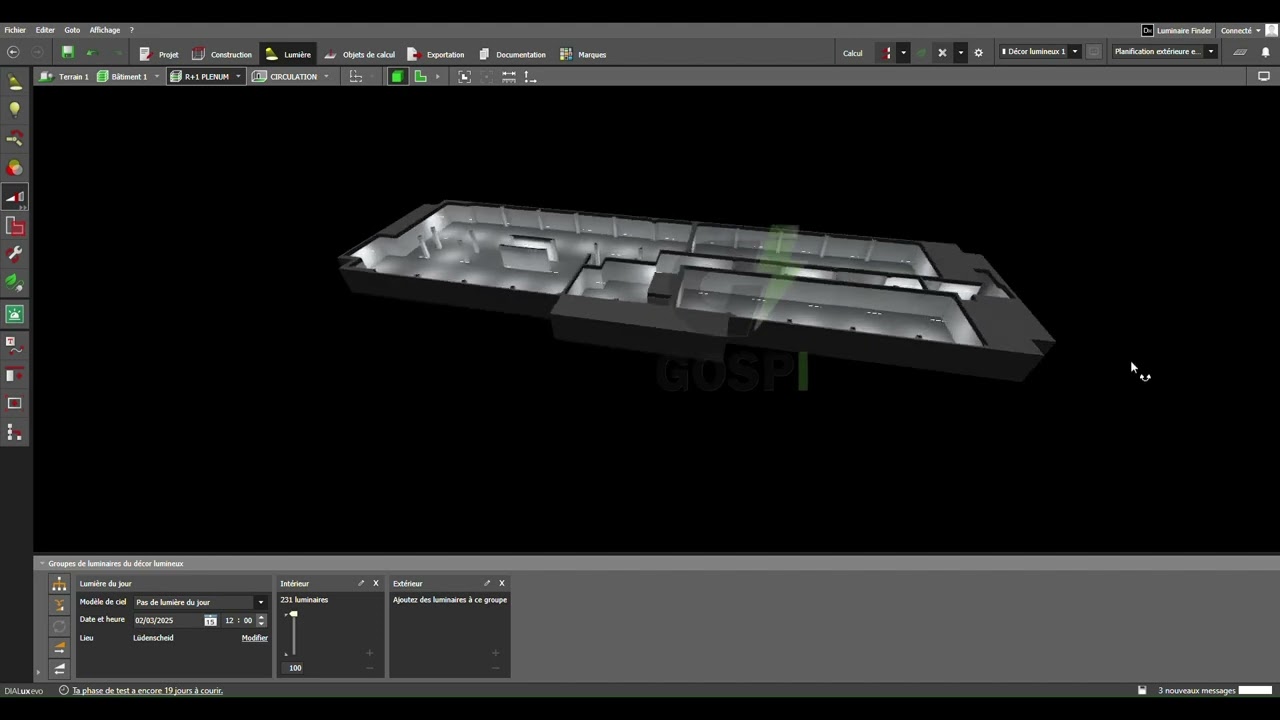Image resolution: width=1280 pixels, height=720 pixels.
Task: Activate the horizontal dimension measuring tool
Action: coord(509,76)
